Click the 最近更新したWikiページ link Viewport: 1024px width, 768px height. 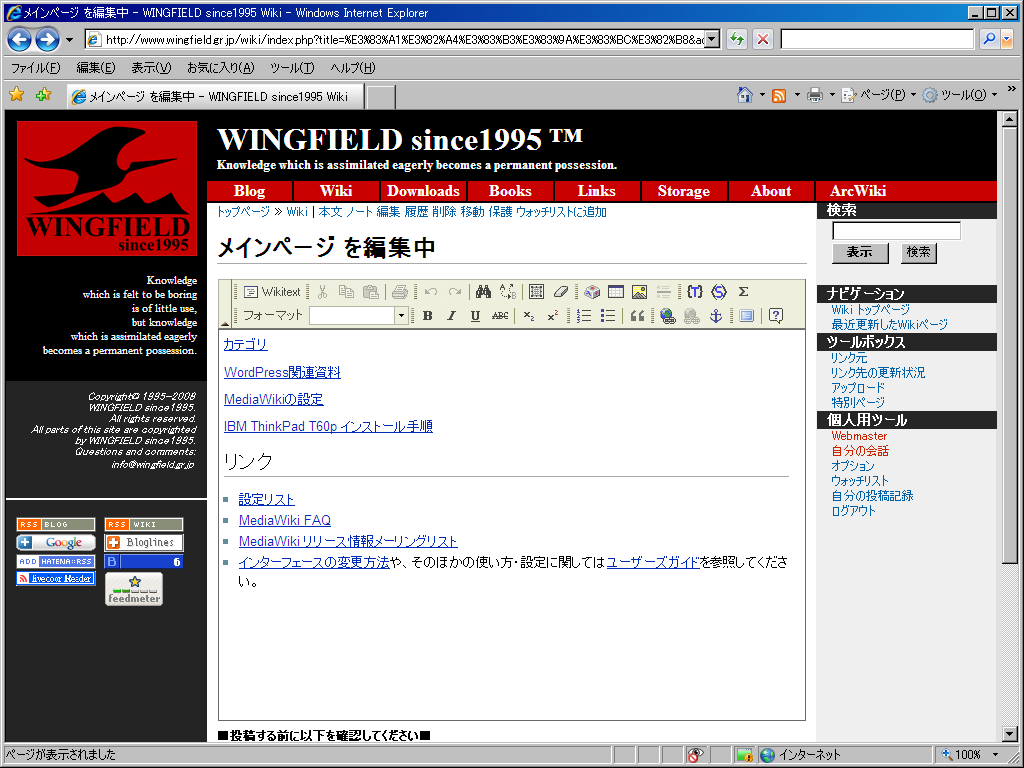coord(889,325)
